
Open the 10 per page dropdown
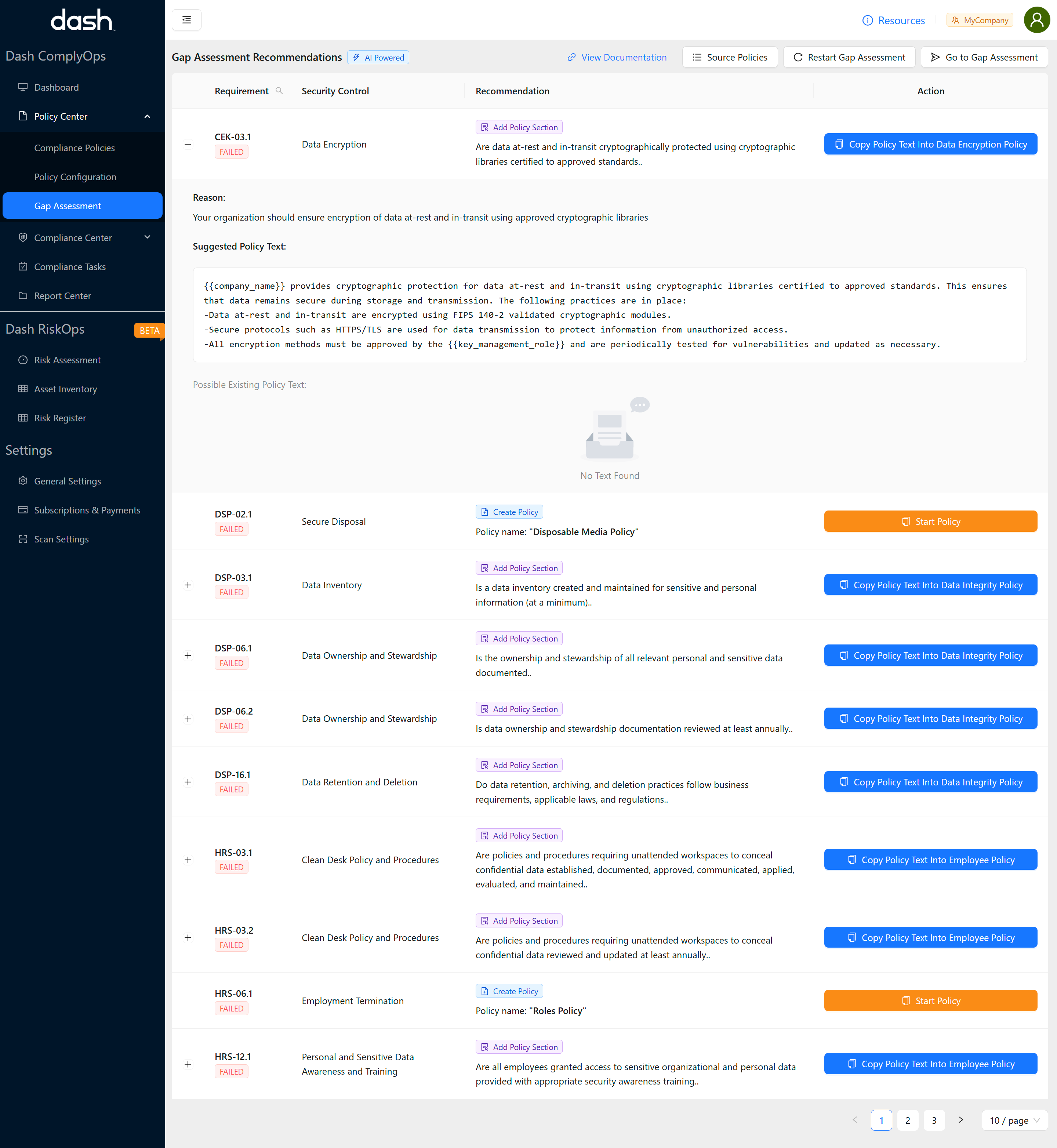1014,1120
